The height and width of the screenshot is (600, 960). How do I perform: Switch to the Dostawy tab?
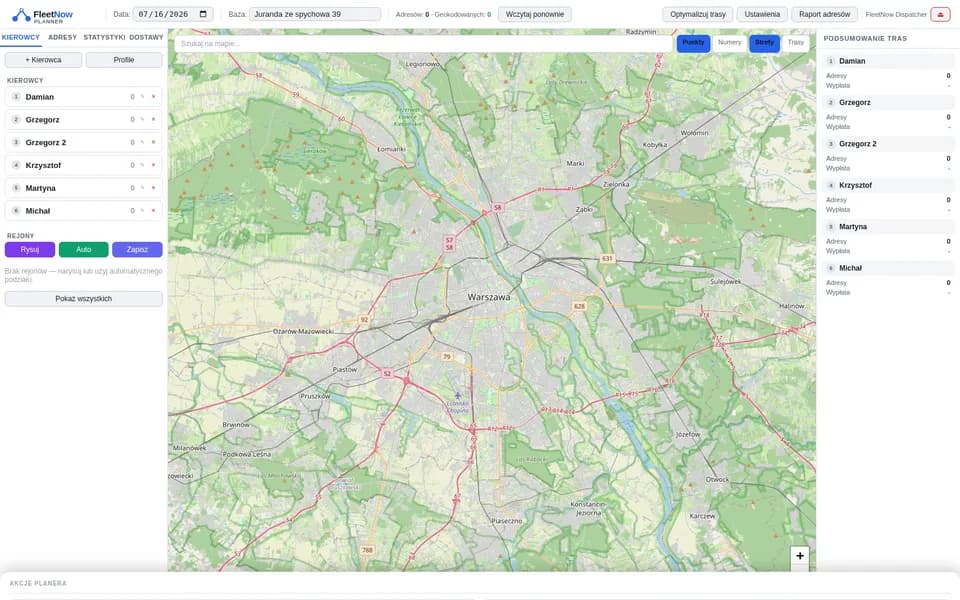pos(146,37)
